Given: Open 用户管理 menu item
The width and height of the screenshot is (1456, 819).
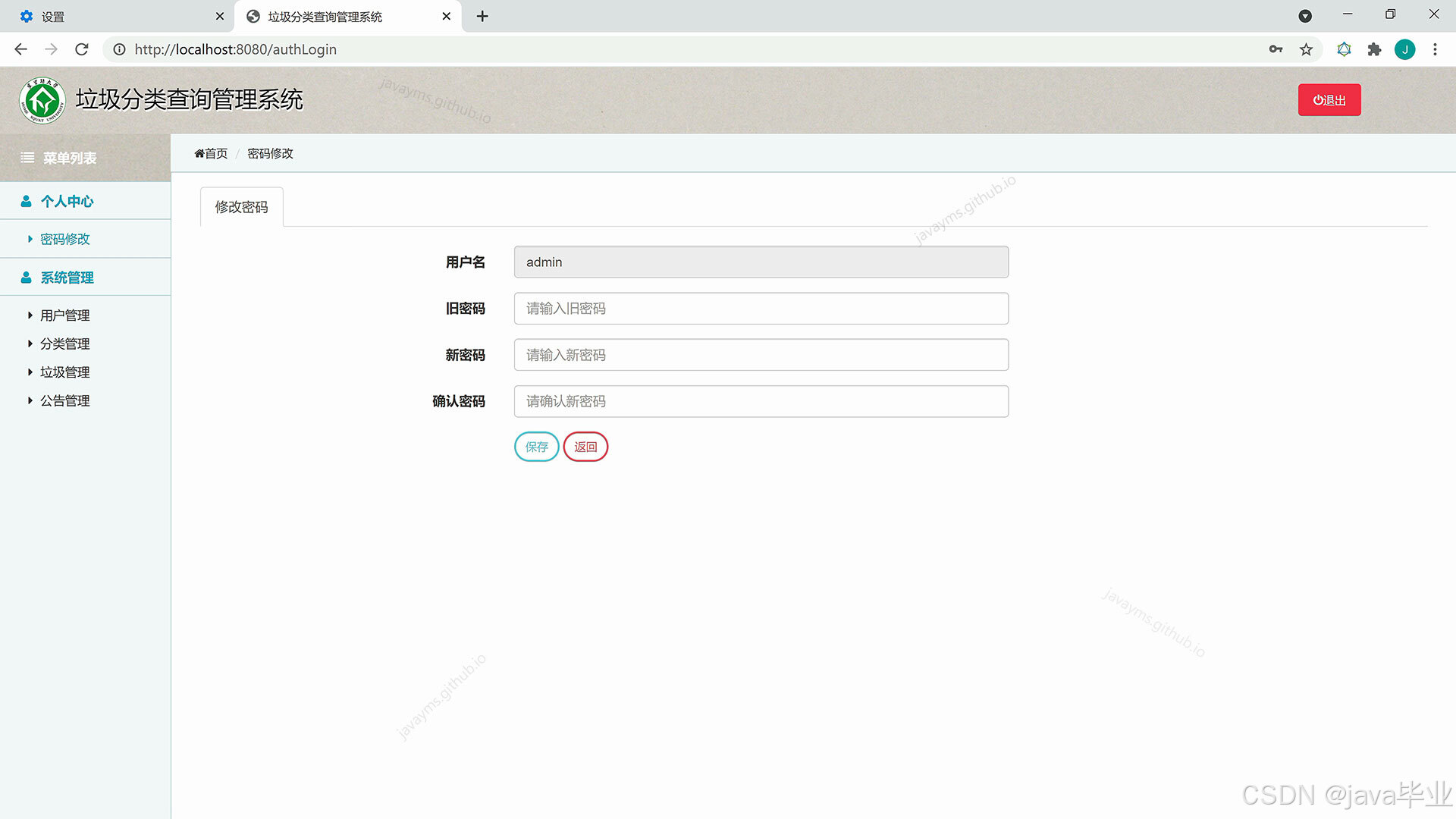Looking at the screenshot, I should 64,315.
